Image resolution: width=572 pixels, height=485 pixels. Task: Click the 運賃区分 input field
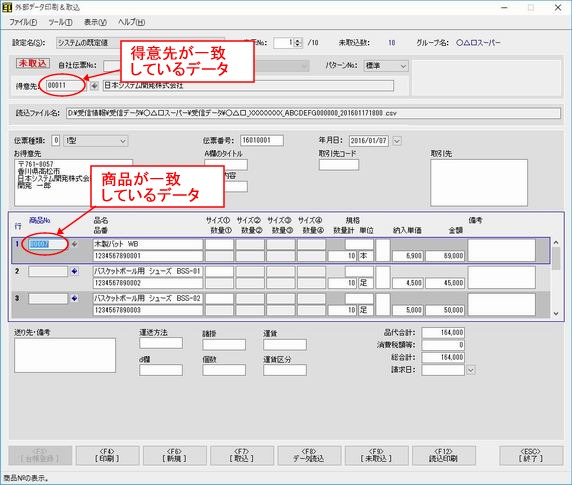pyautogui.click(x=285, y=370)
